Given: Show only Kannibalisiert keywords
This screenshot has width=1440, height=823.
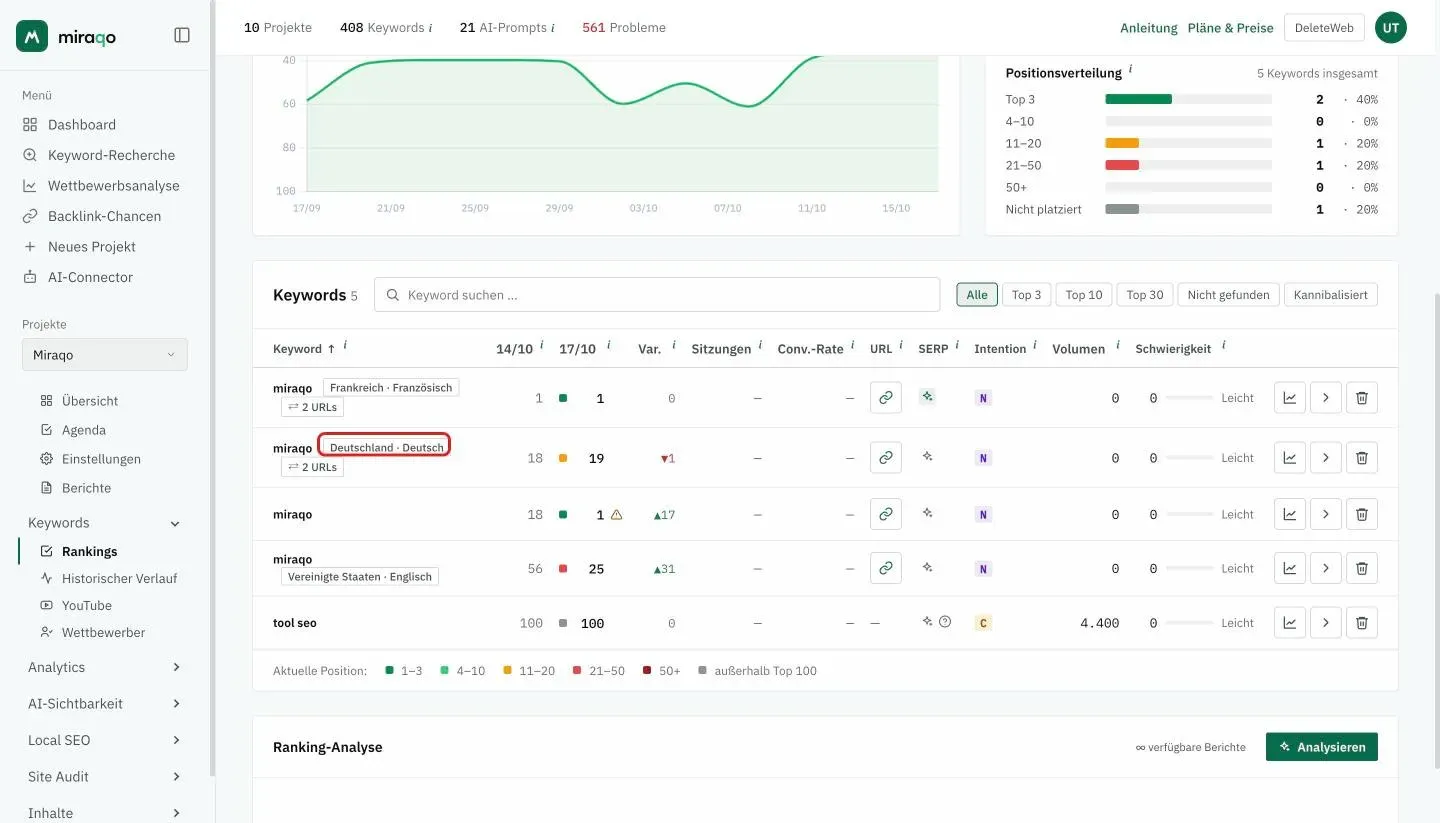Looking at the screenshot, I should coord(1331,294).
